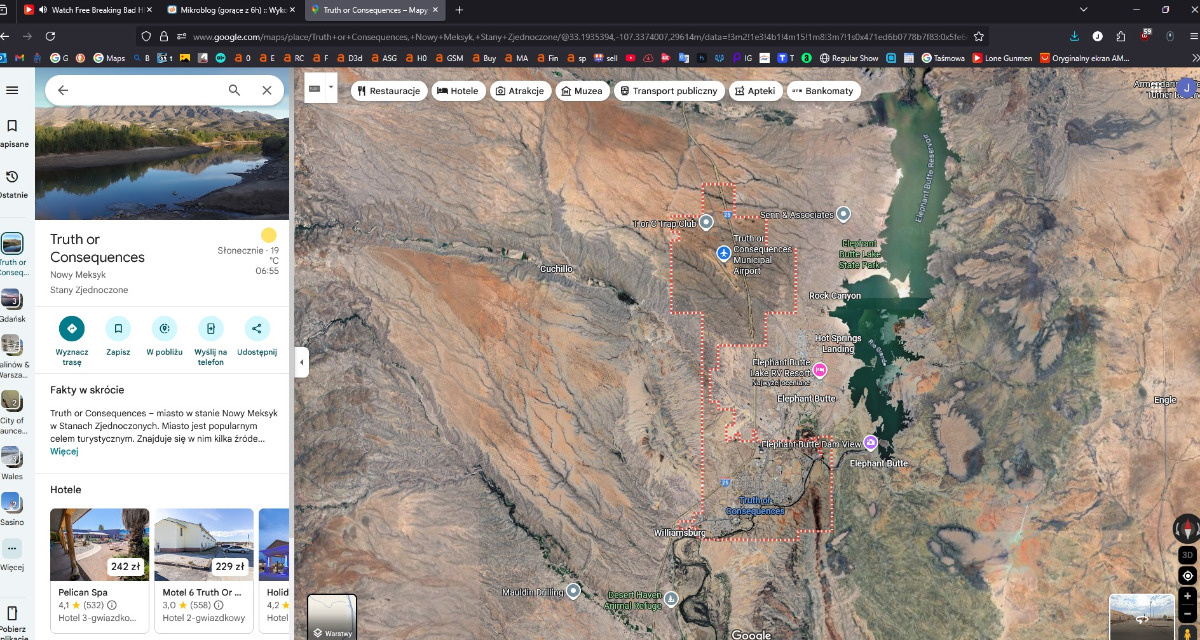1200x640 pixels.
Task: Click the compass to reset north
Action: click(x=1187, y=529)
